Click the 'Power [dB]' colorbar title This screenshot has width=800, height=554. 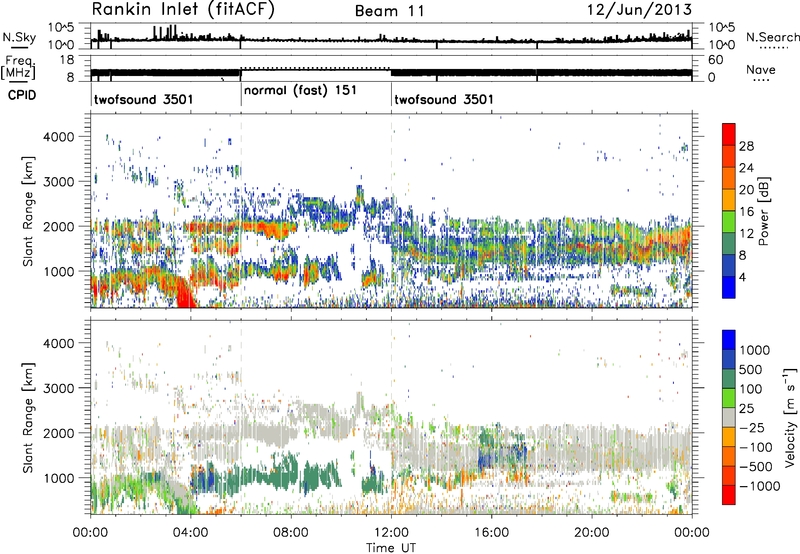pos(763,211)
